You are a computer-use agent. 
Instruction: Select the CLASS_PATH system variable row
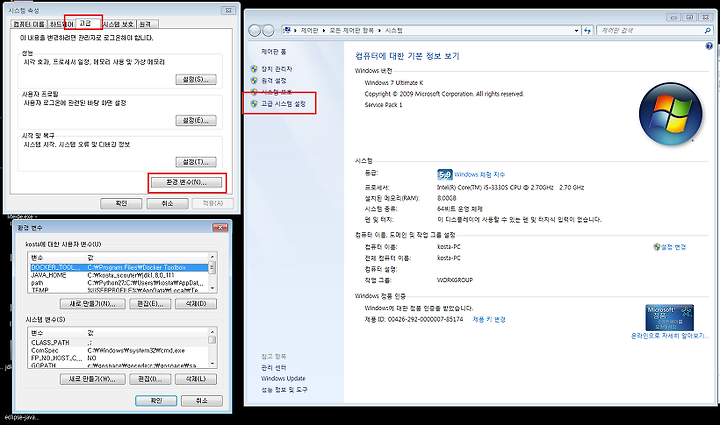click(119, 343)
